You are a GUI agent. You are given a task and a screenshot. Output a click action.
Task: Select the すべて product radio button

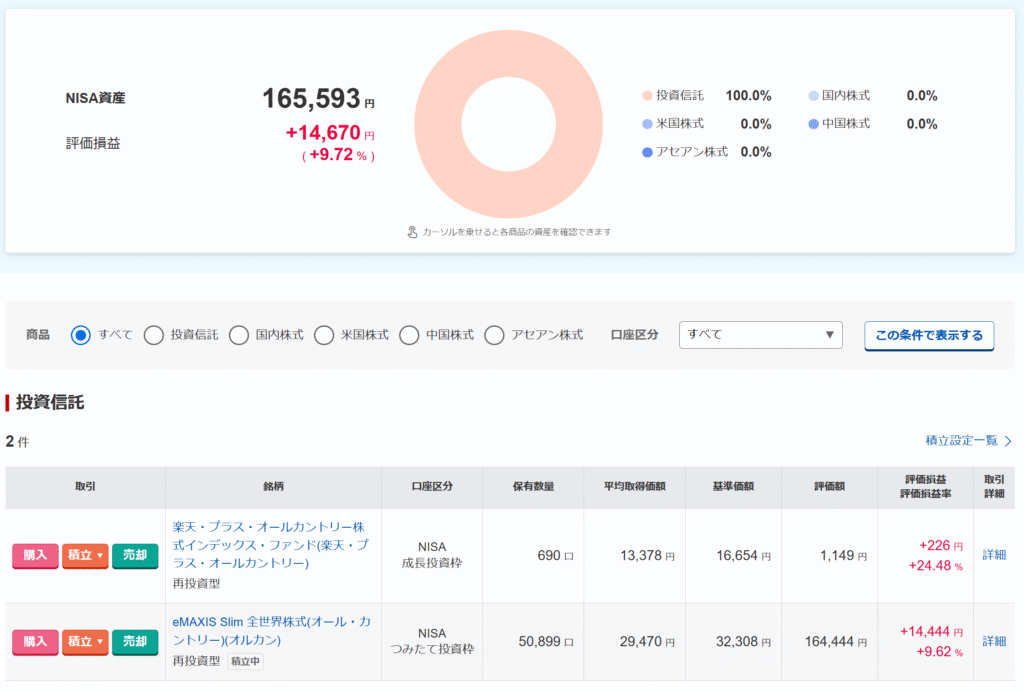[x=81, y=335]
